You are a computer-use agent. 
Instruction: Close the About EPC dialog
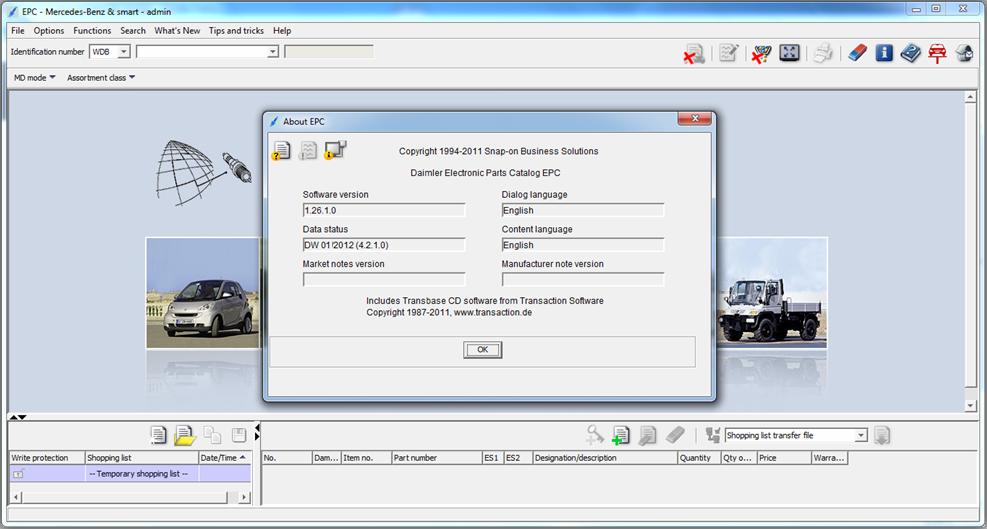pos(694,118)
